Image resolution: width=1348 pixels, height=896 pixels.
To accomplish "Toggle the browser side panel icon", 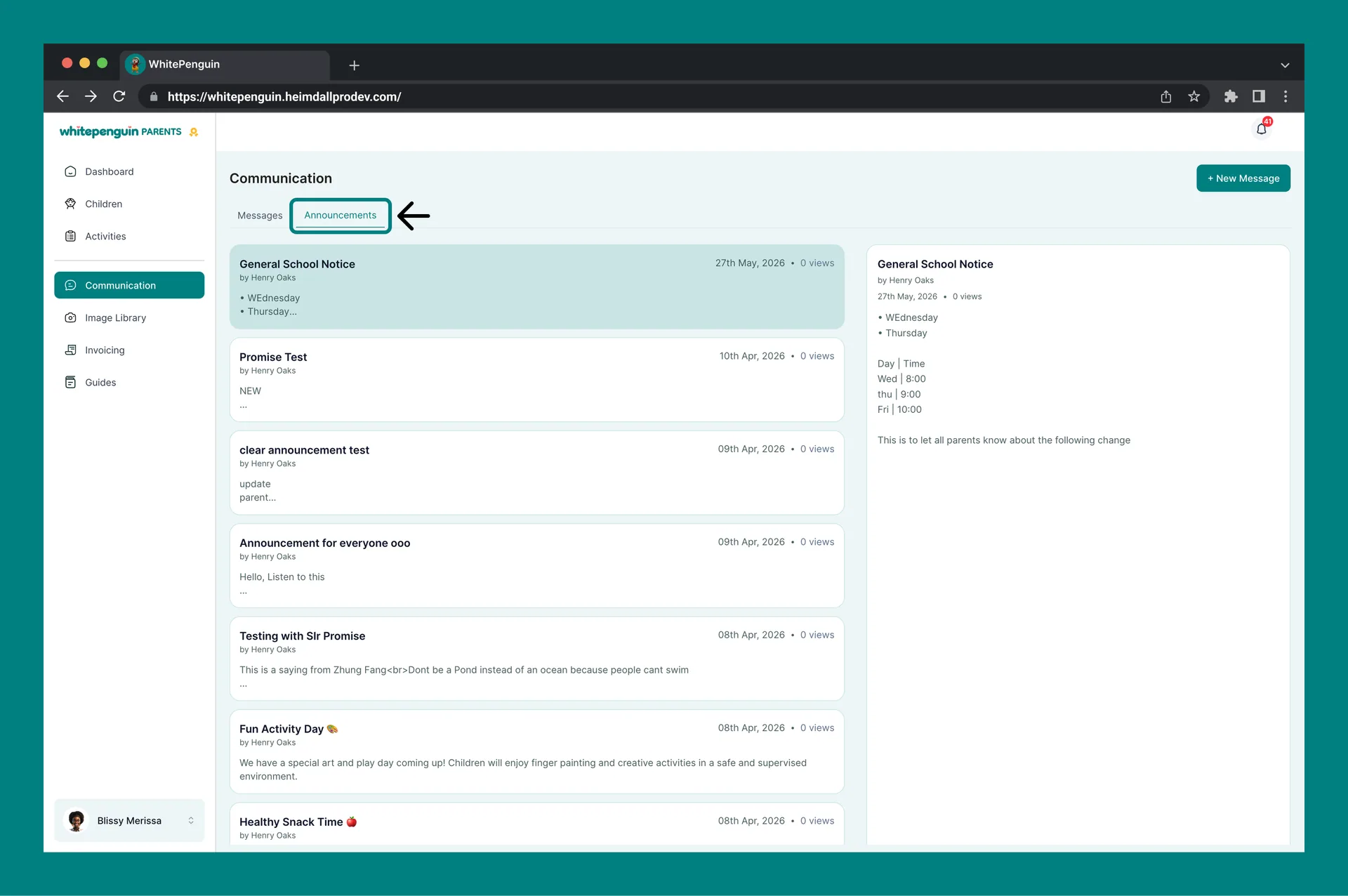I will pyautogui.click(x=1258, y=96).
